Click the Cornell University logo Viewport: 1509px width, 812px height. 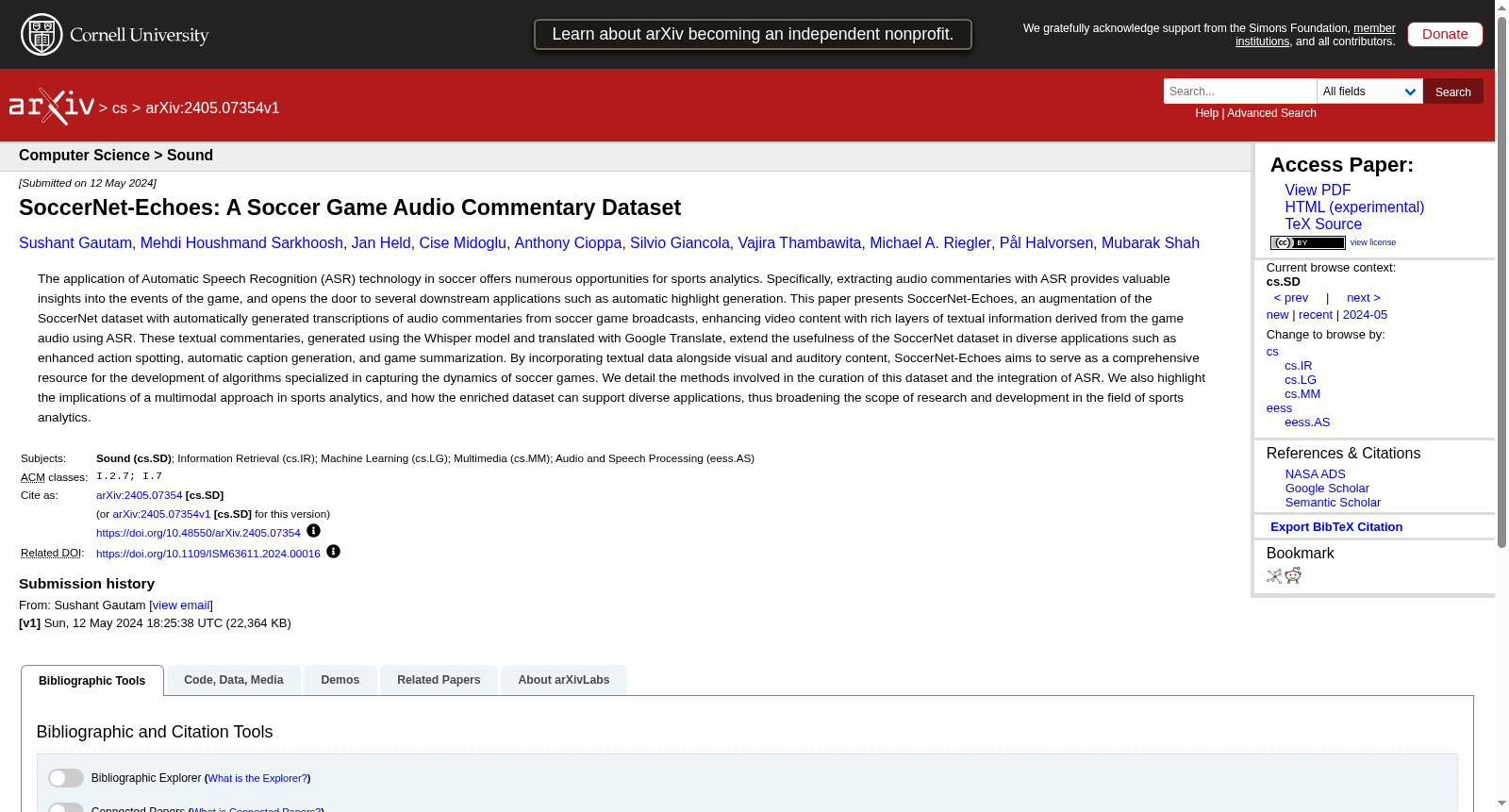coord(114,35)
